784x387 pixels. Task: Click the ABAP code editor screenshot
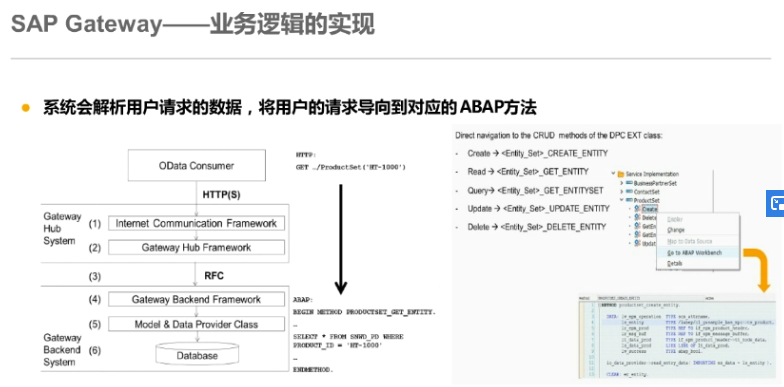coord(679,337)
